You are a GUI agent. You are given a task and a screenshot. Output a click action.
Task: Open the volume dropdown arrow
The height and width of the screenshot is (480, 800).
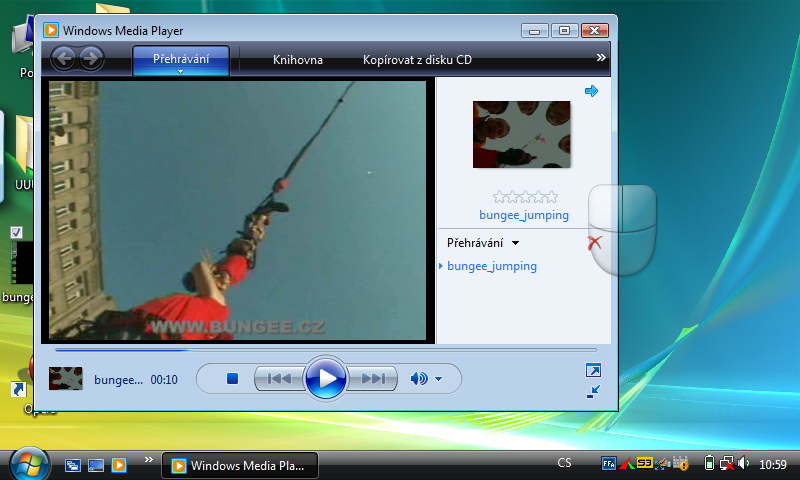pos(438,379)
